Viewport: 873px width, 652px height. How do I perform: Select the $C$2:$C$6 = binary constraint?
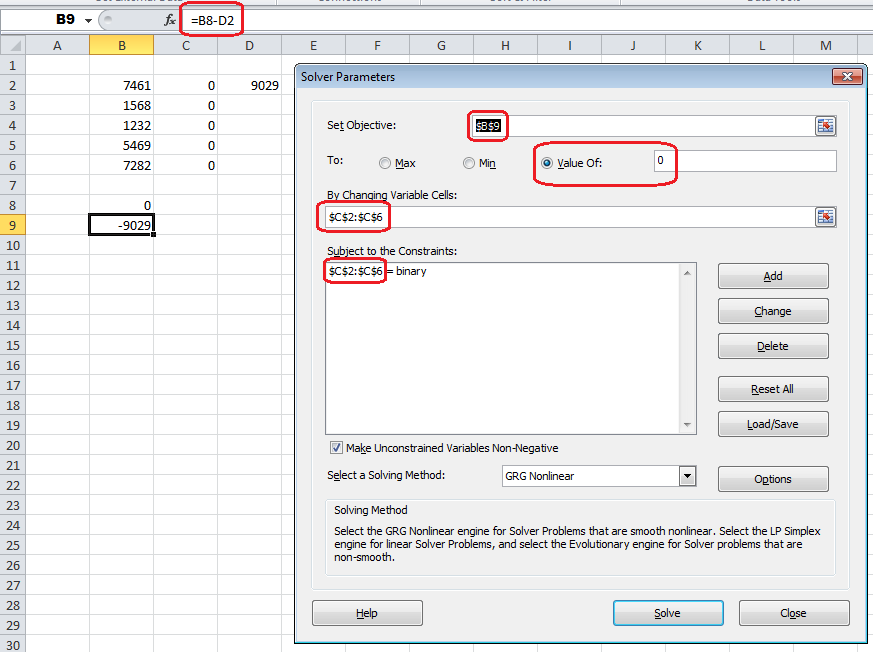point(377,271)
